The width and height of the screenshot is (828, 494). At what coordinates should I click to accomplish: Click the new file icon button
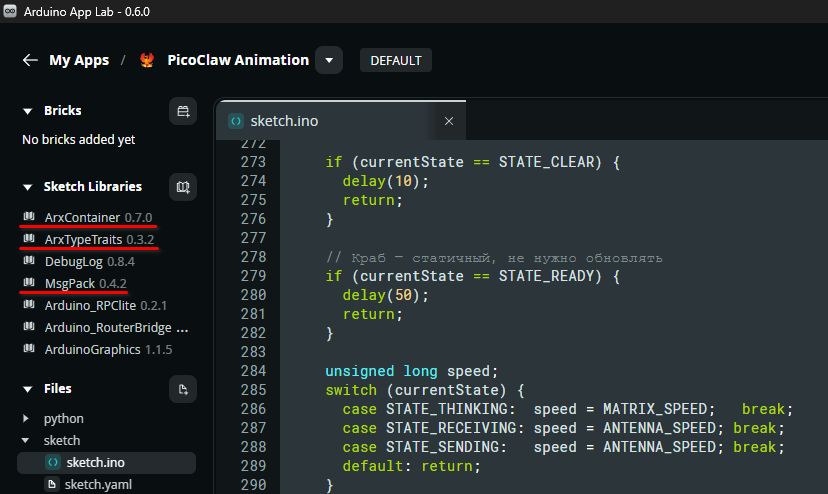click(183, 389)
